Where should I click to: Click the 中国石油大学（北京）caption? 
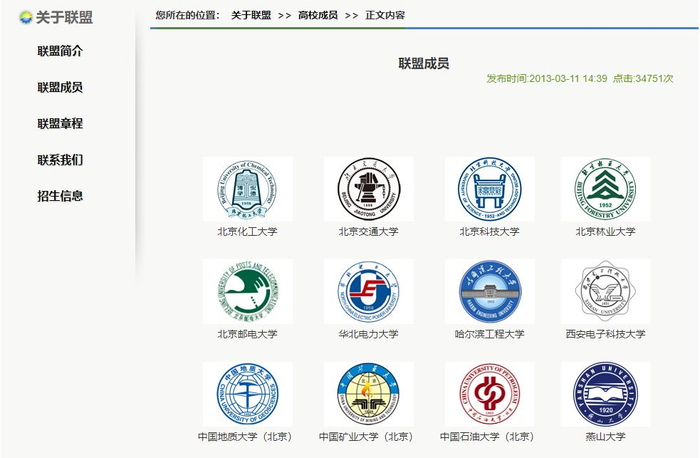(488, 437)
